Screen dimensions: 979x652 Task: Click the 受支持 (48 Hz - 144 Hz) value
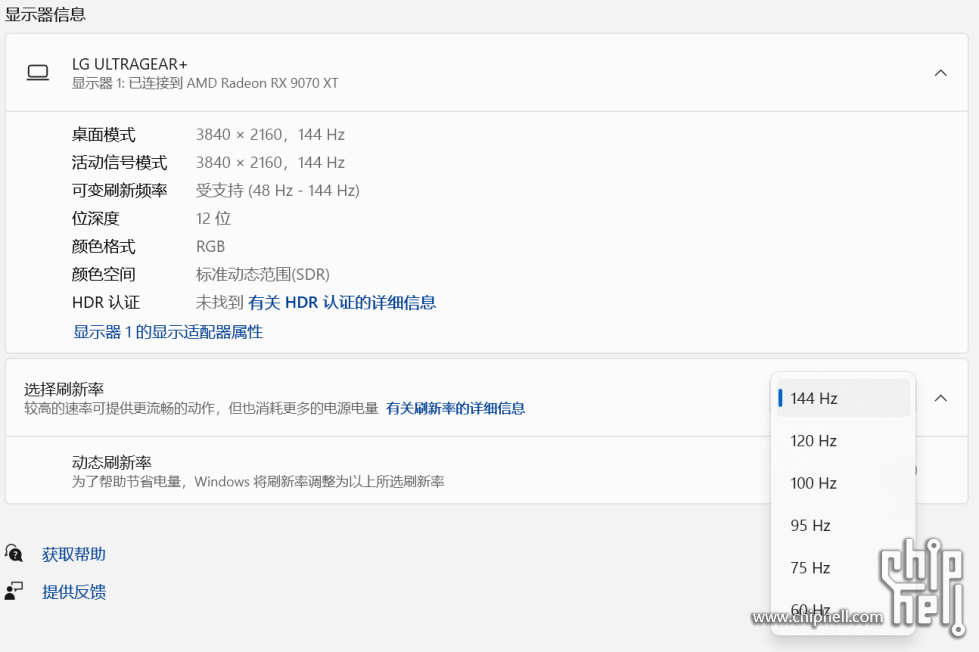click(278, 190)
